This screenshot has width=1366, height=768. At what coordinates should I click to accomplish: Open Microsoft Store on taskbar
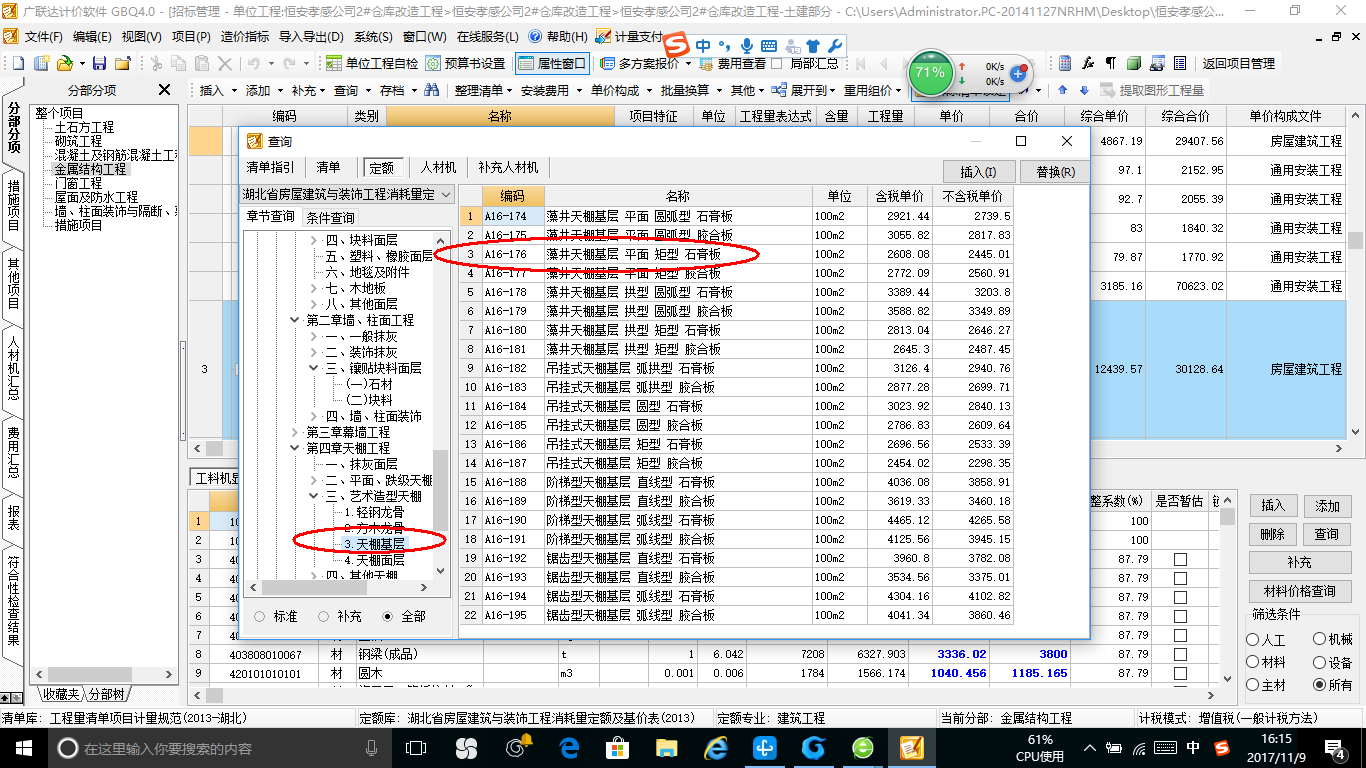click(617, 748)
